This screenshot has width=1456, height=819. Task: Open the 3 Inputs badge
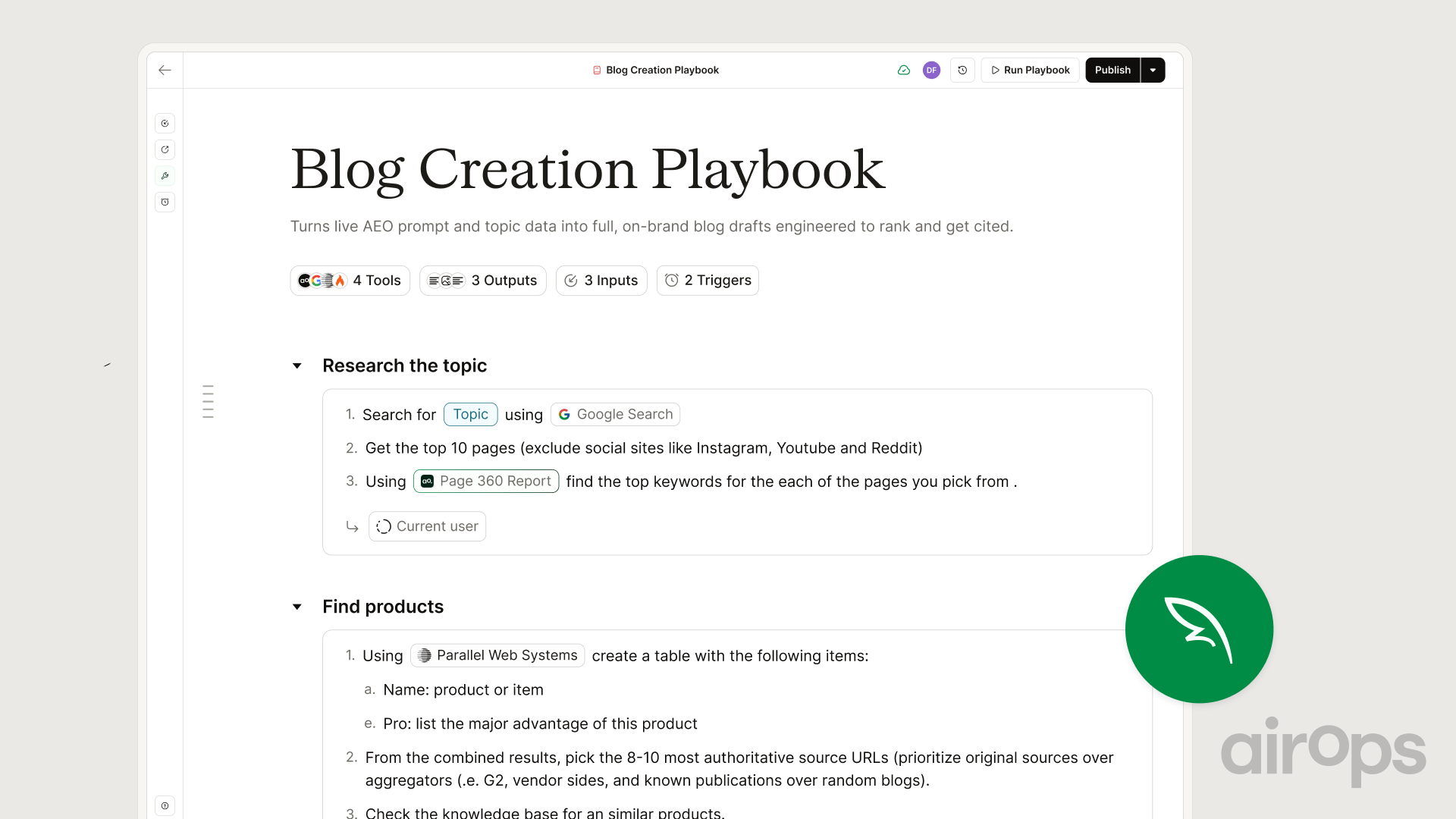[601, 281]
